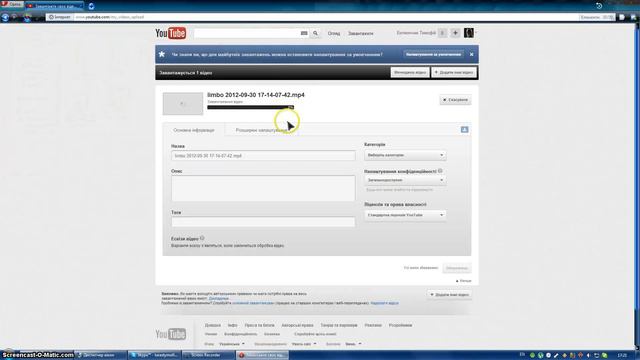Click the footer YouTube logo

171,334
